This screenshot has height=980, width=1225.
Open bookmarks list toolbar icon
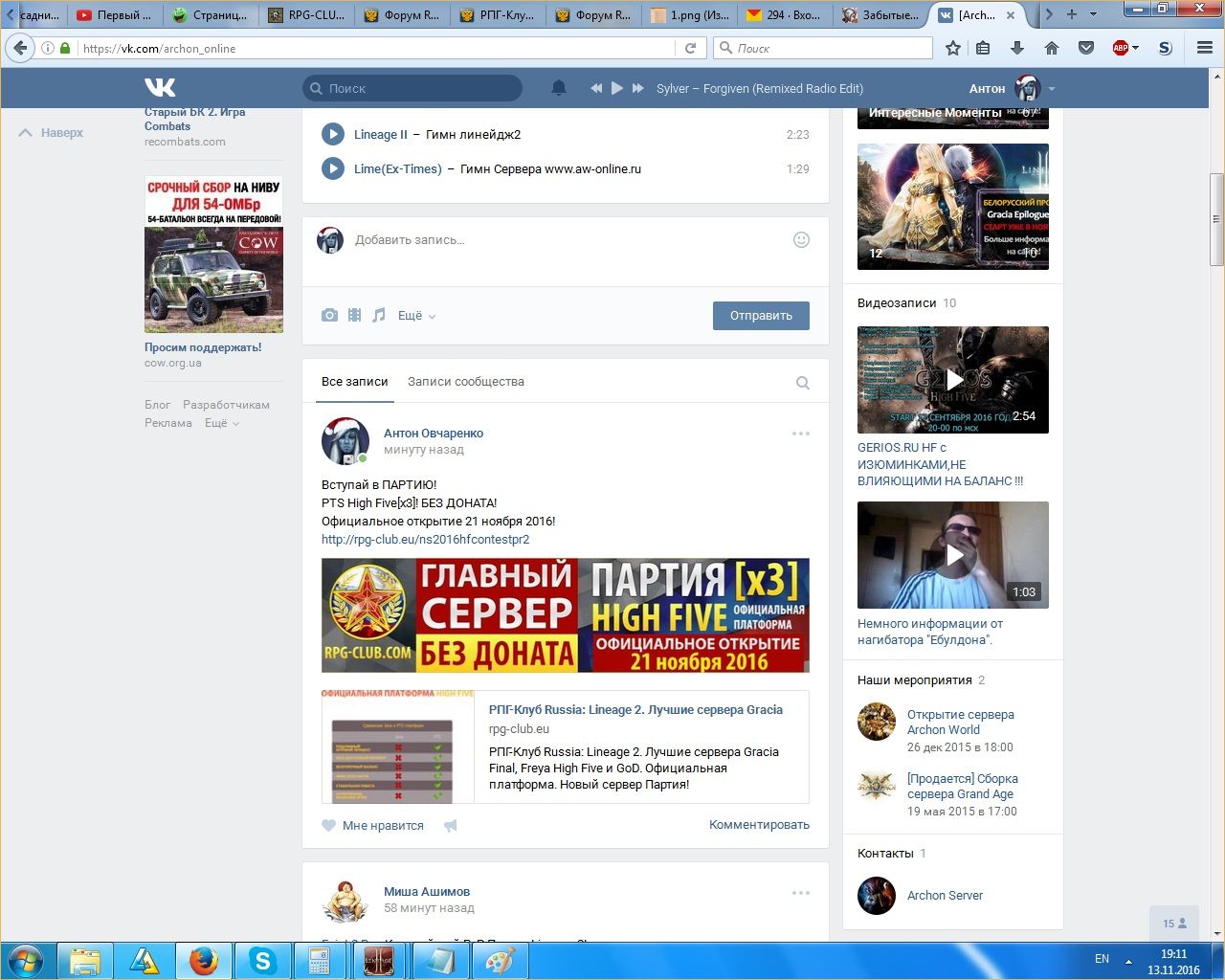click(983, 48)
